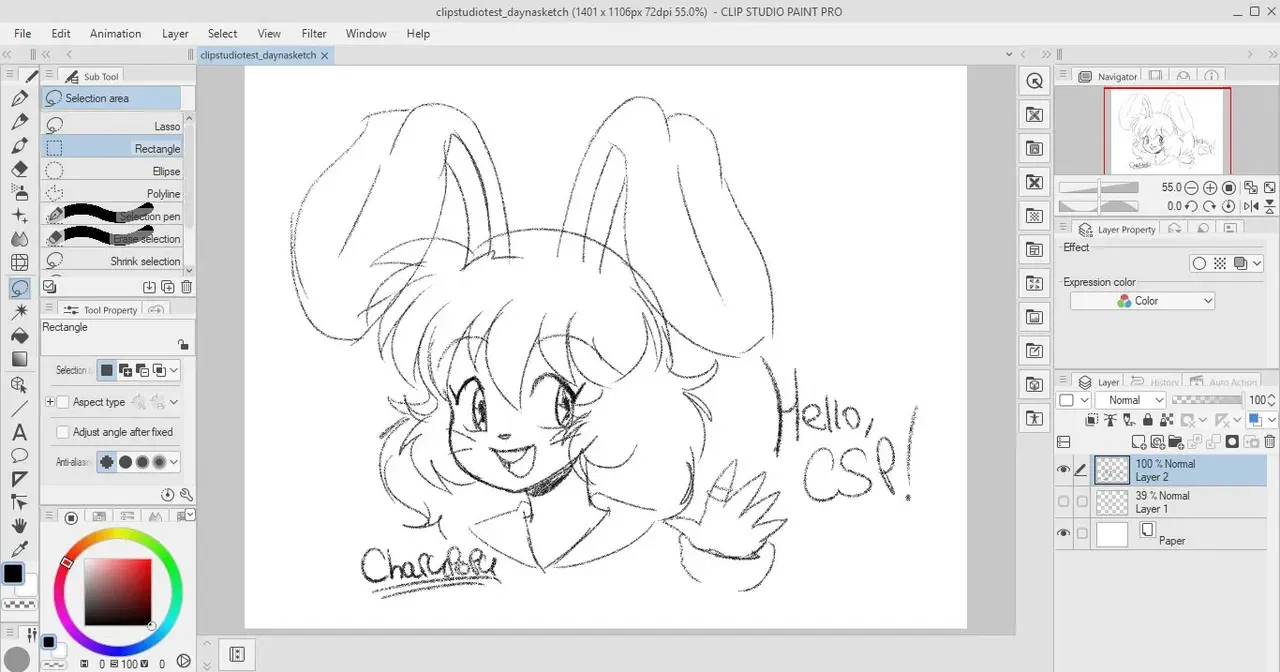Enable the Aspect type checkbox
This screenshot has width=1280, height=672.
click(x=64, y=402)
